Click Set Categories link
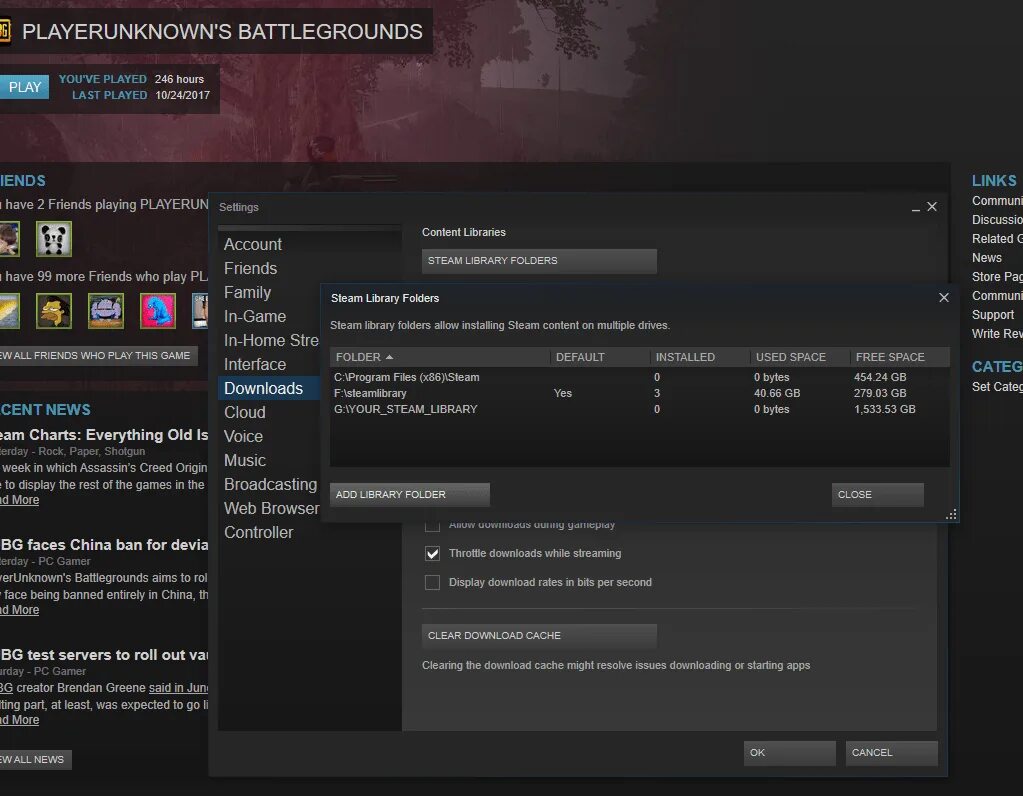This screenshot has height=796, width=1023. (x=997, y=387)
